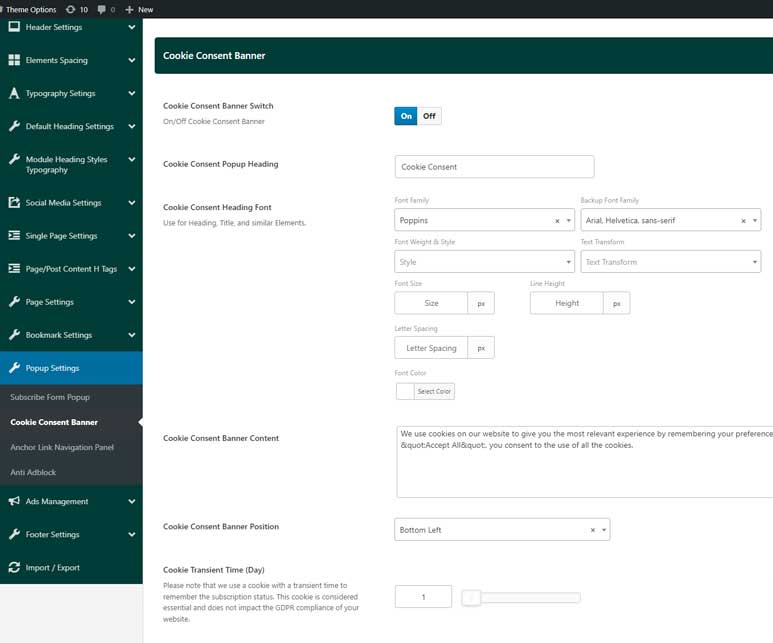This screenshot has width=773, height=643.
Task: Open the Backup Font Family dropdown arrow
Action: [x=755, y=221]
